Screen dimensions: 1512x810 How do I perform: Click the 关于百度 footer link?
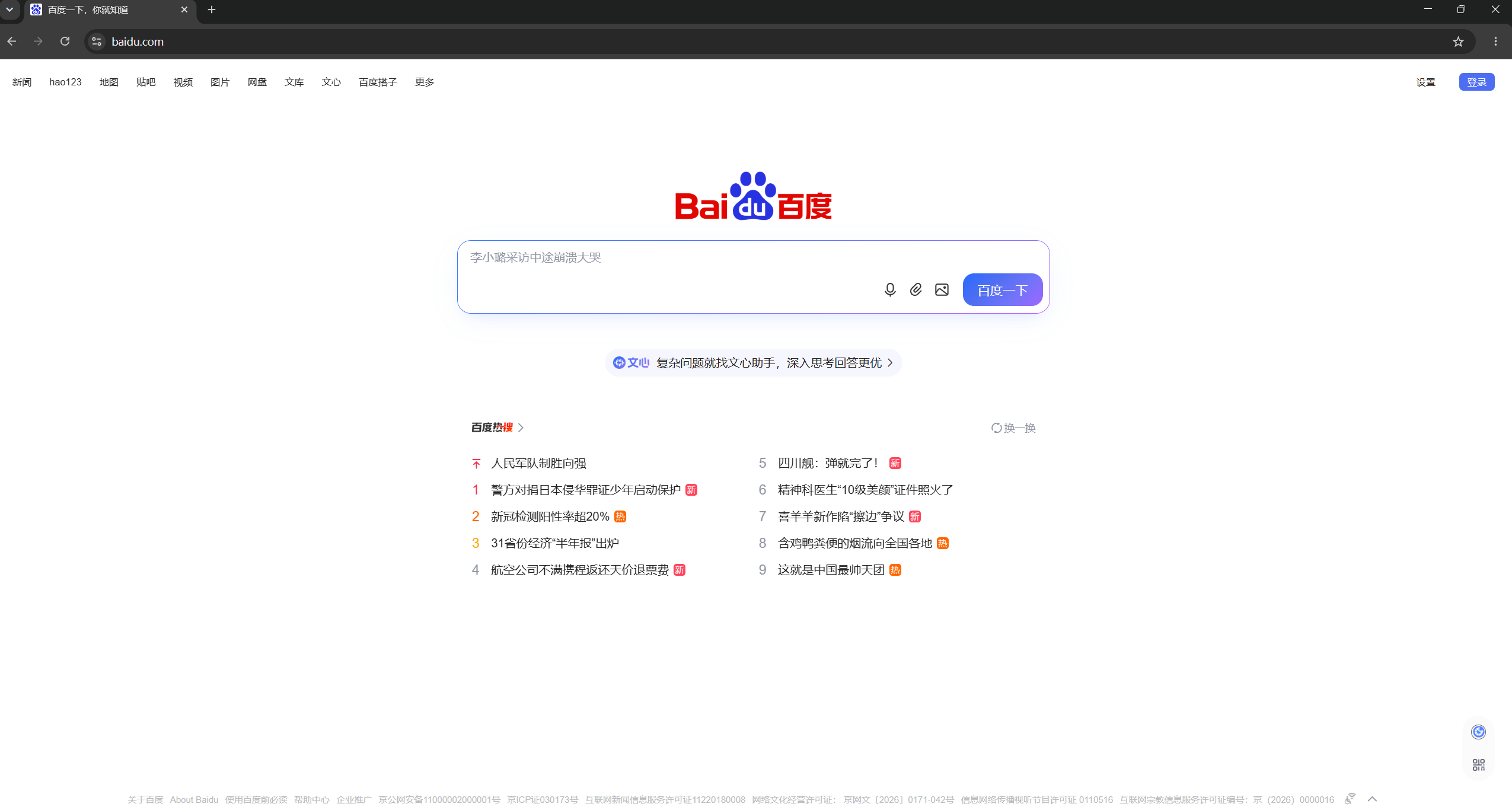[145, 799]
